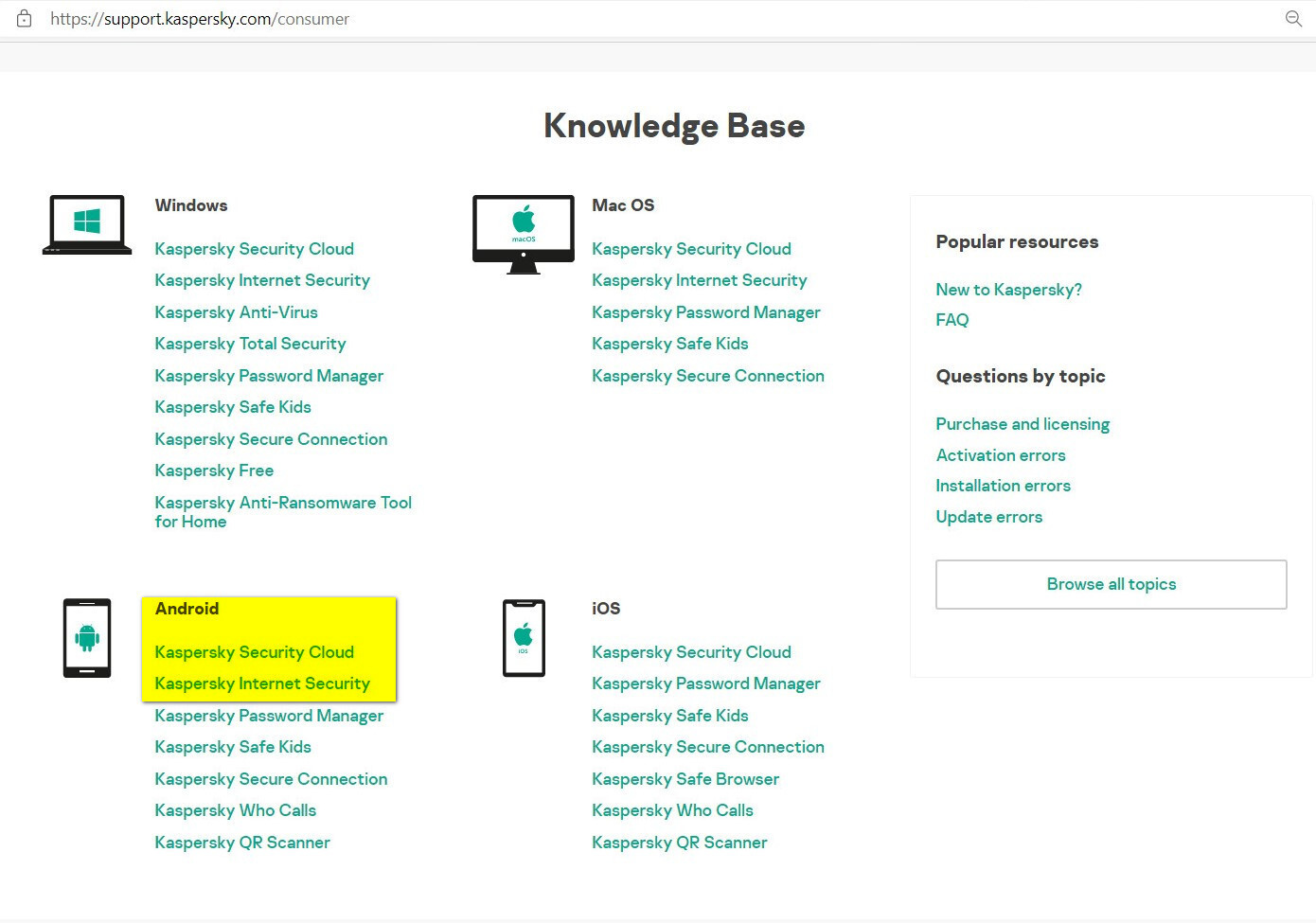The width and height of the screenshot is (1316, 923).
Task: Open Android Kaspersky Secure Connection link
Action: [x=272, y=779]
